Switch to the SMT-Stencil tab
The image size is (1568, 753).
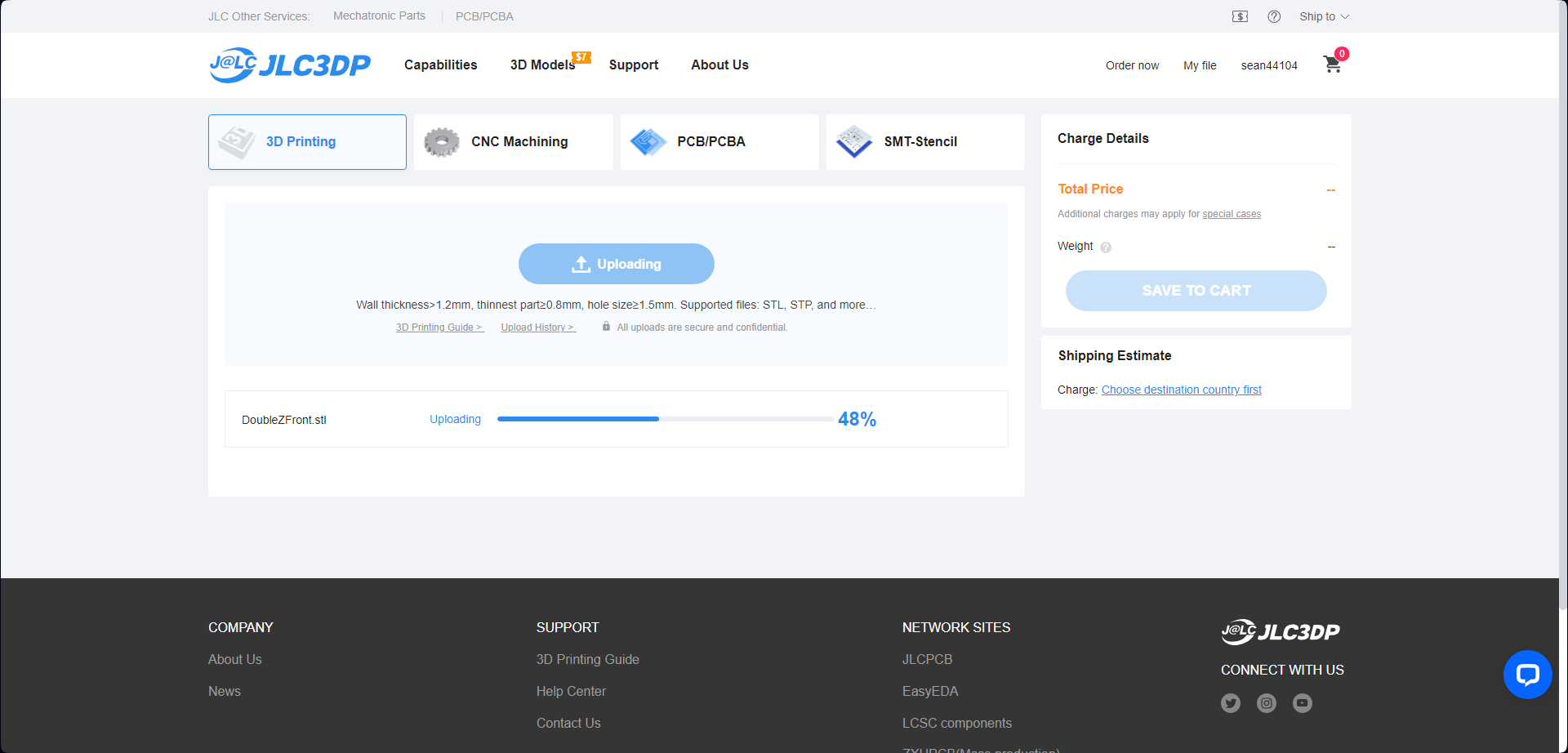925,142
